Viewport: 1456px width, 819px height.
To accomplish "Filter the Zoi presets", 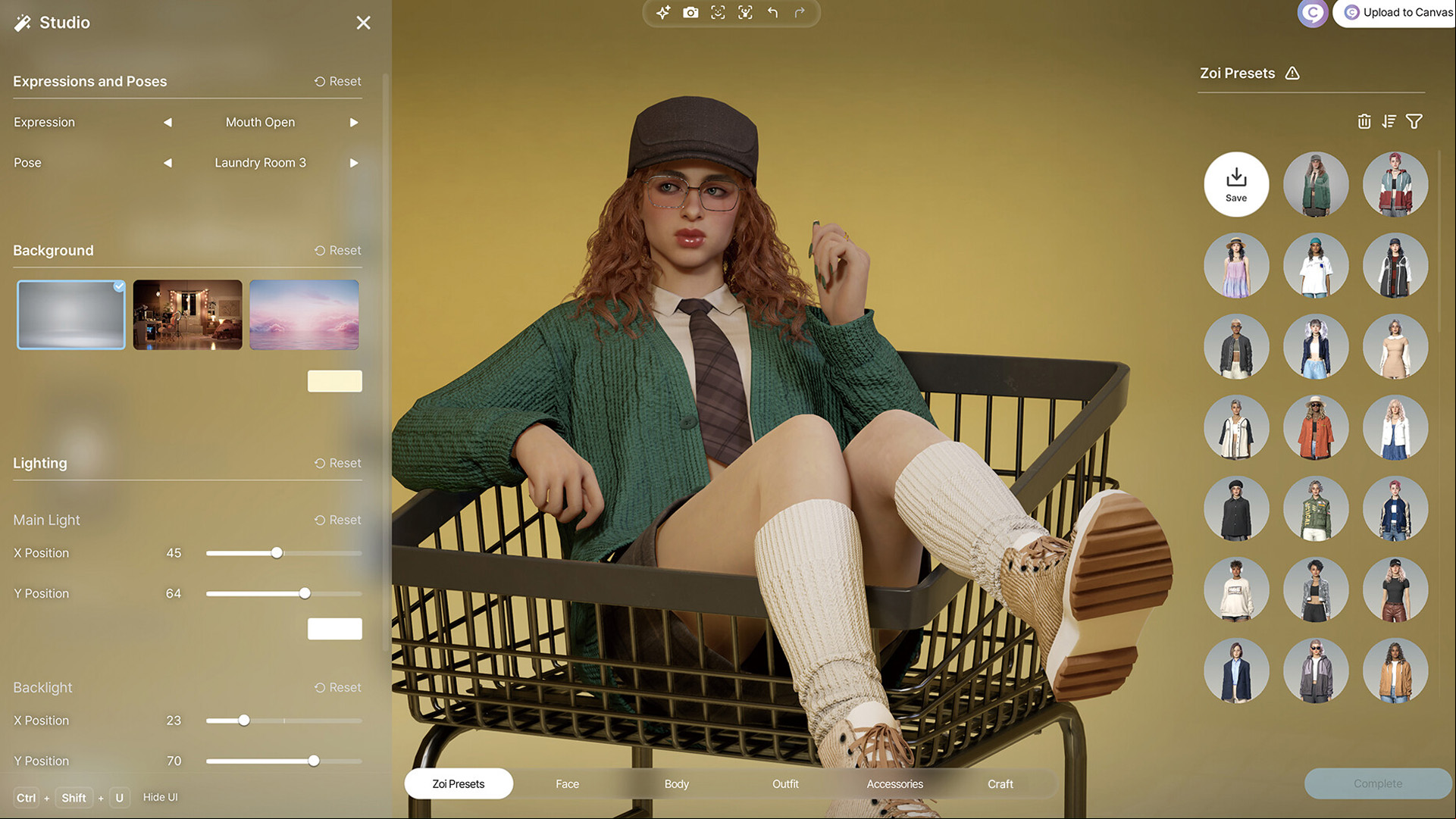I will click(1414, 121).
